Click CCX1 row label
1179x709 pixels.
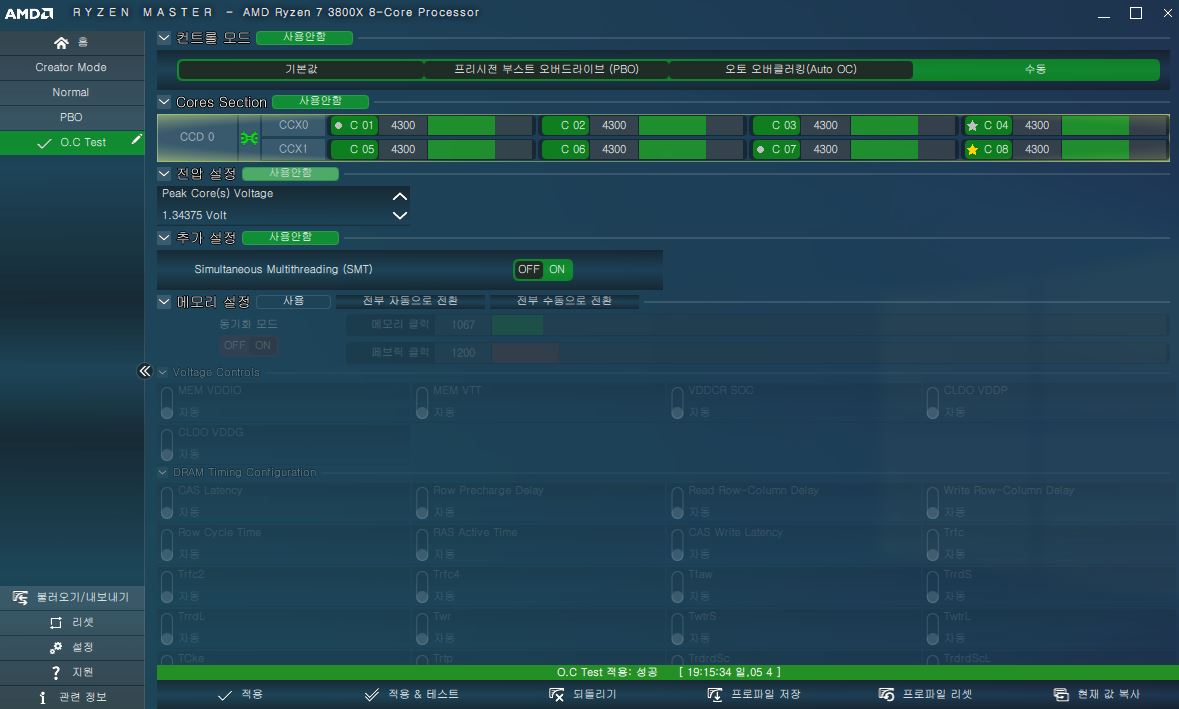[293, 150]
